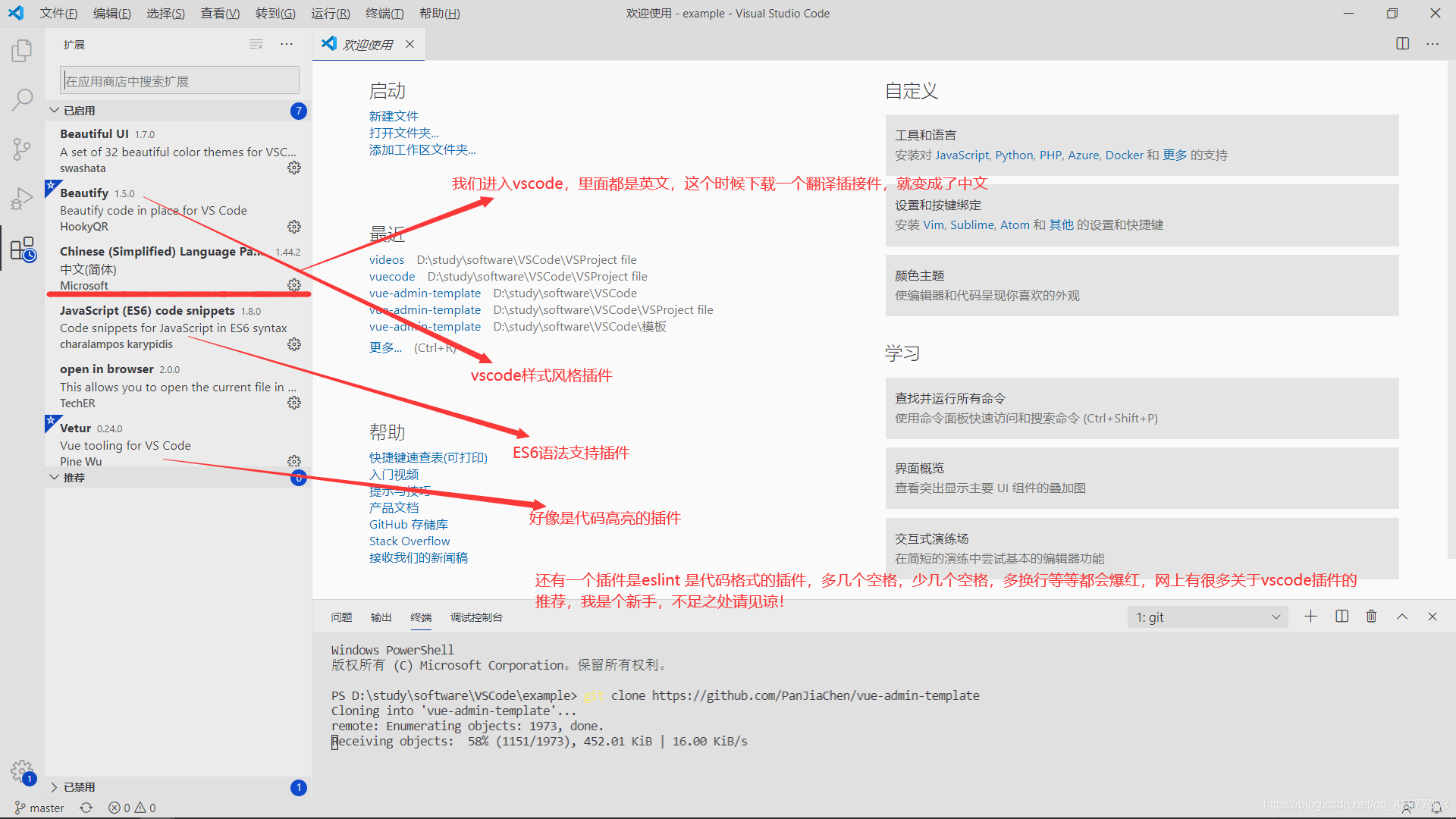The width and height of the screenshot is (1456, 819).
Task: Open the Source Control view
Action: point(22,149)
